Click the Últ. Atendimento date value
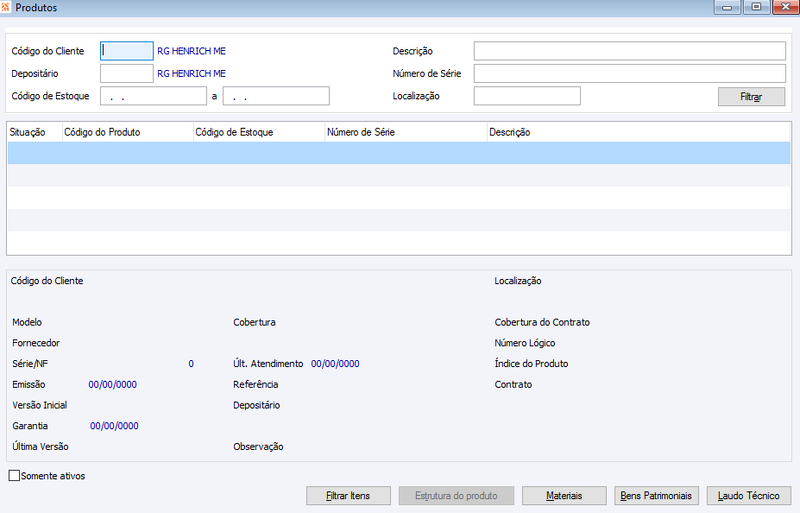This screenshot has width=800, height=513. point(335,363)
